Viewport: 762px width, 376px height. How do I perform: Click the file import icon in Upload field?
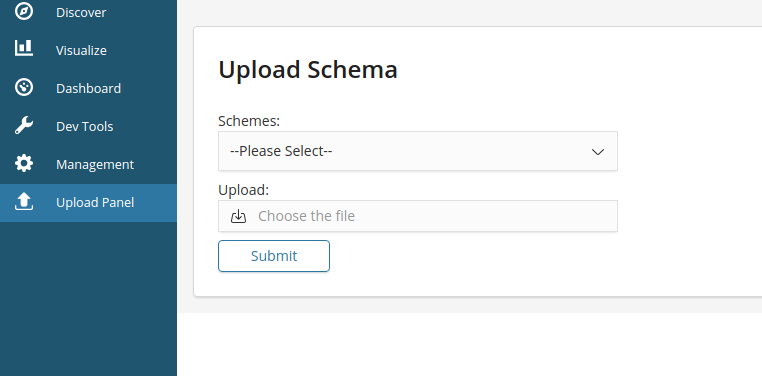click(238, 216)
